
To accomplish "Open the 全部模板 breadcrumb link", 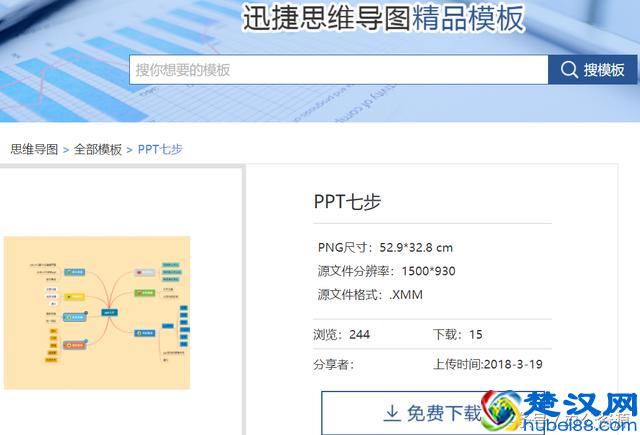I will (x=98, y=149).
